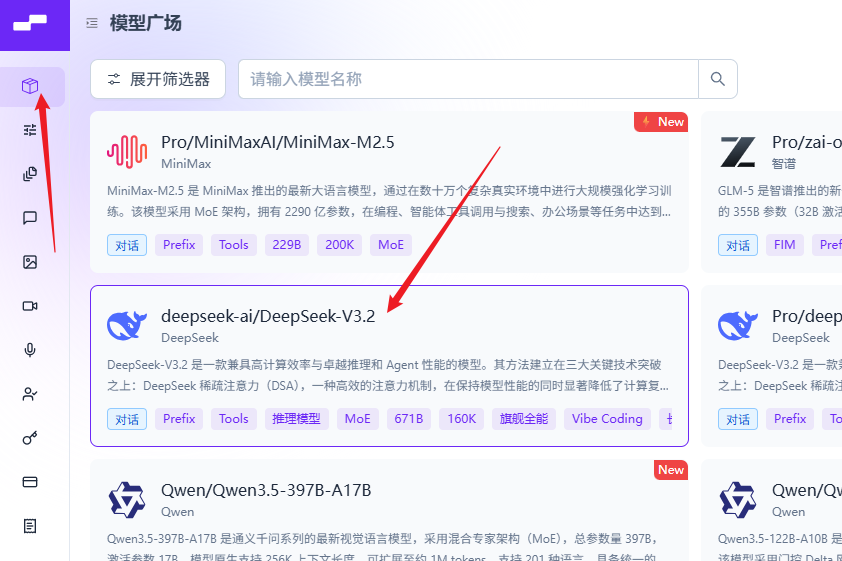
Task: Click MoE tag on DeepSeek-V3.2 card
Action: pos(358,419)
